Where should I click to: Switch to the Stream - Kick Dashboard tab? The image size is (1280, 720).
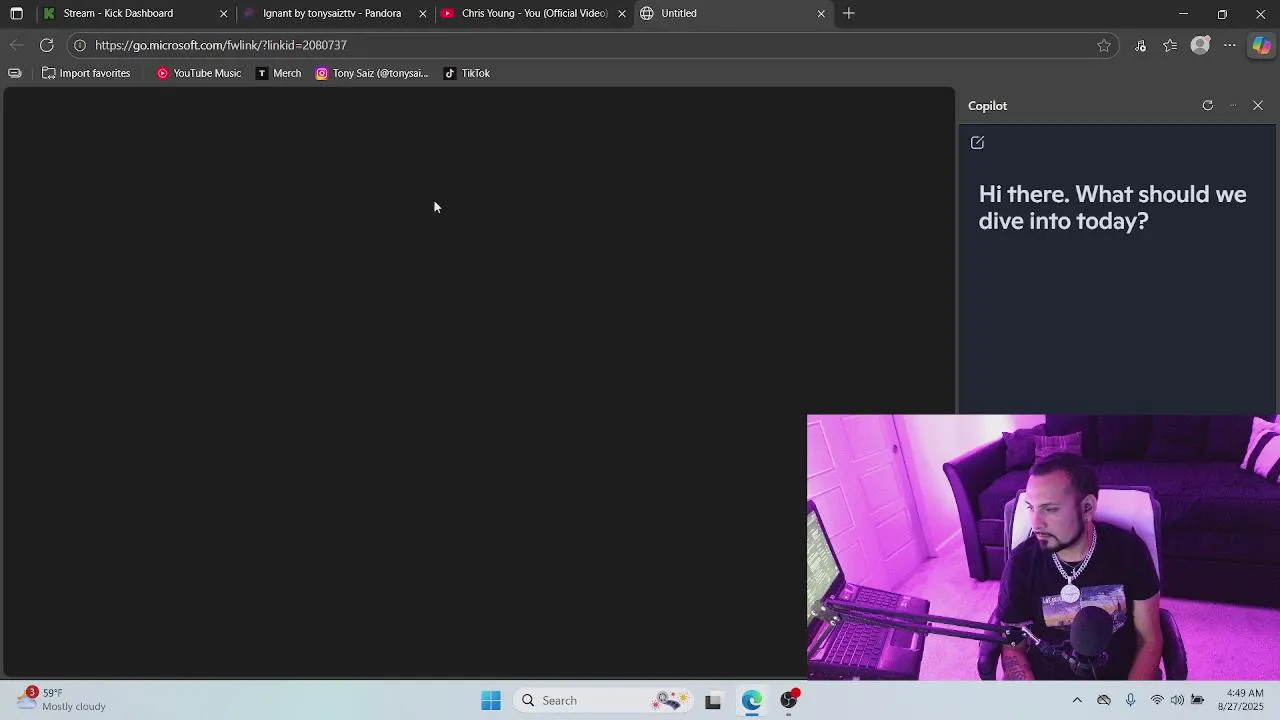(134, 13)
